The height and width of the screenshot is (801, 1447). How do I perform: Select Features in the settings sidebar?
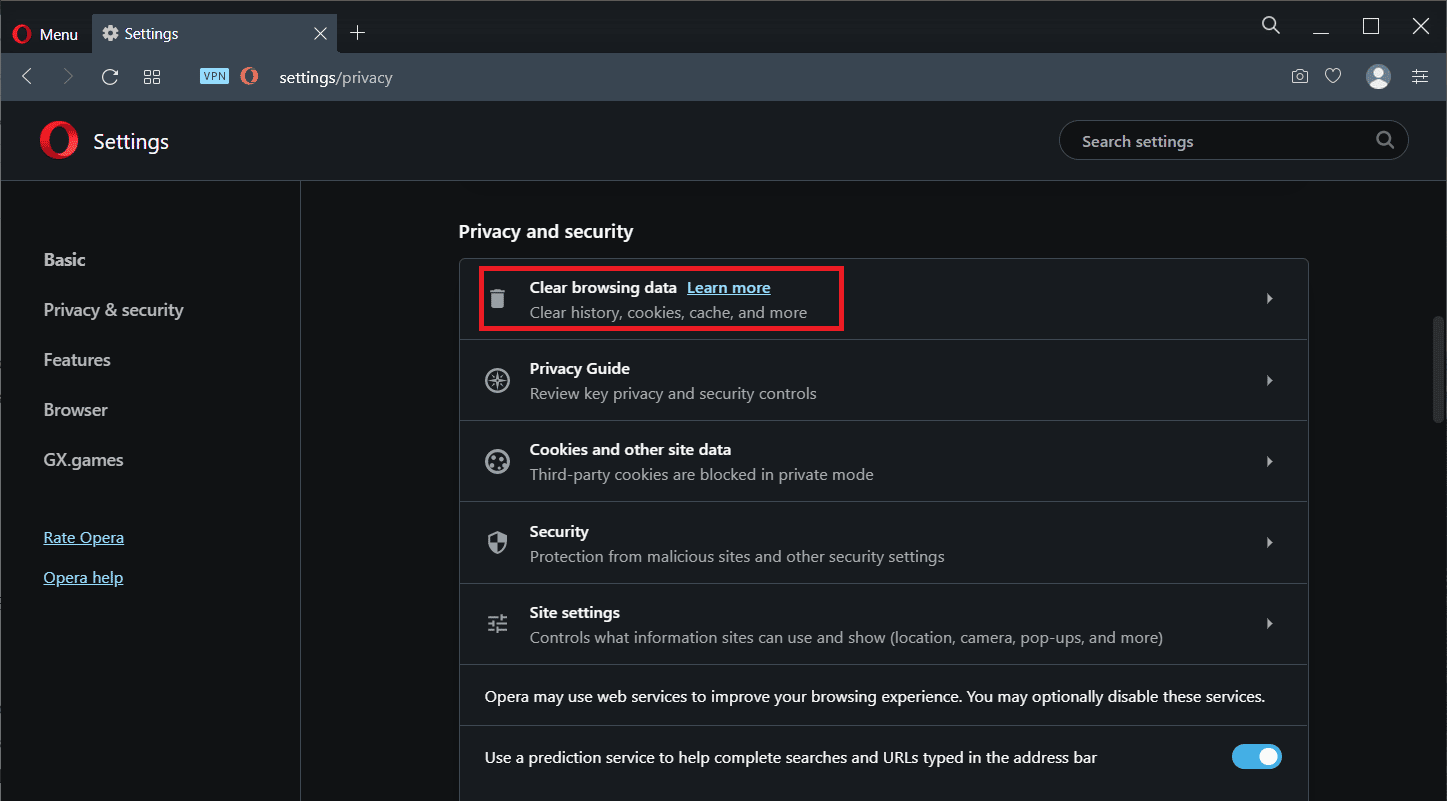click(77, 360)
